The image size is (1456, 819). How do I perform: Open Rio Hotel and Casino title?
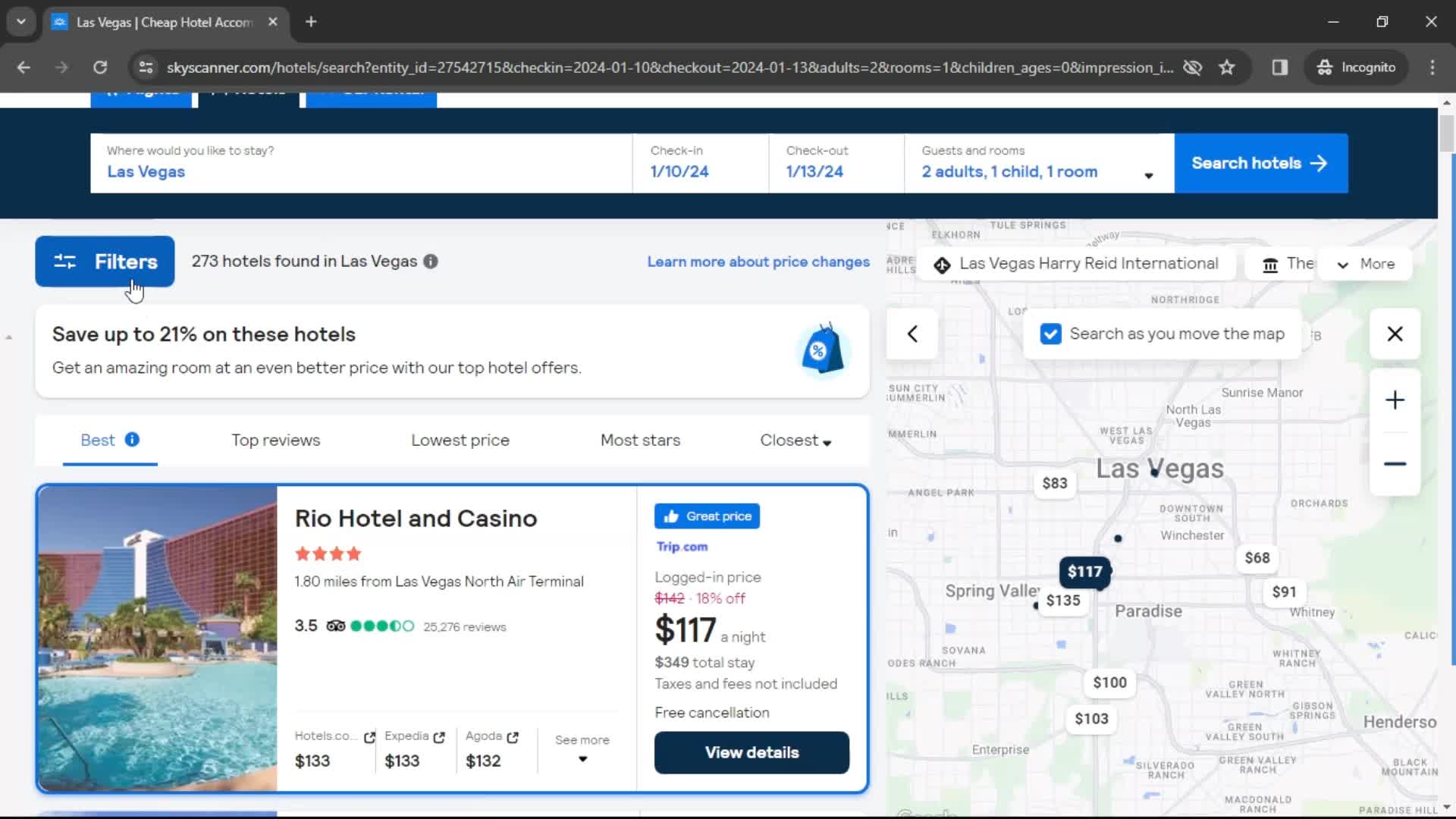416,519
